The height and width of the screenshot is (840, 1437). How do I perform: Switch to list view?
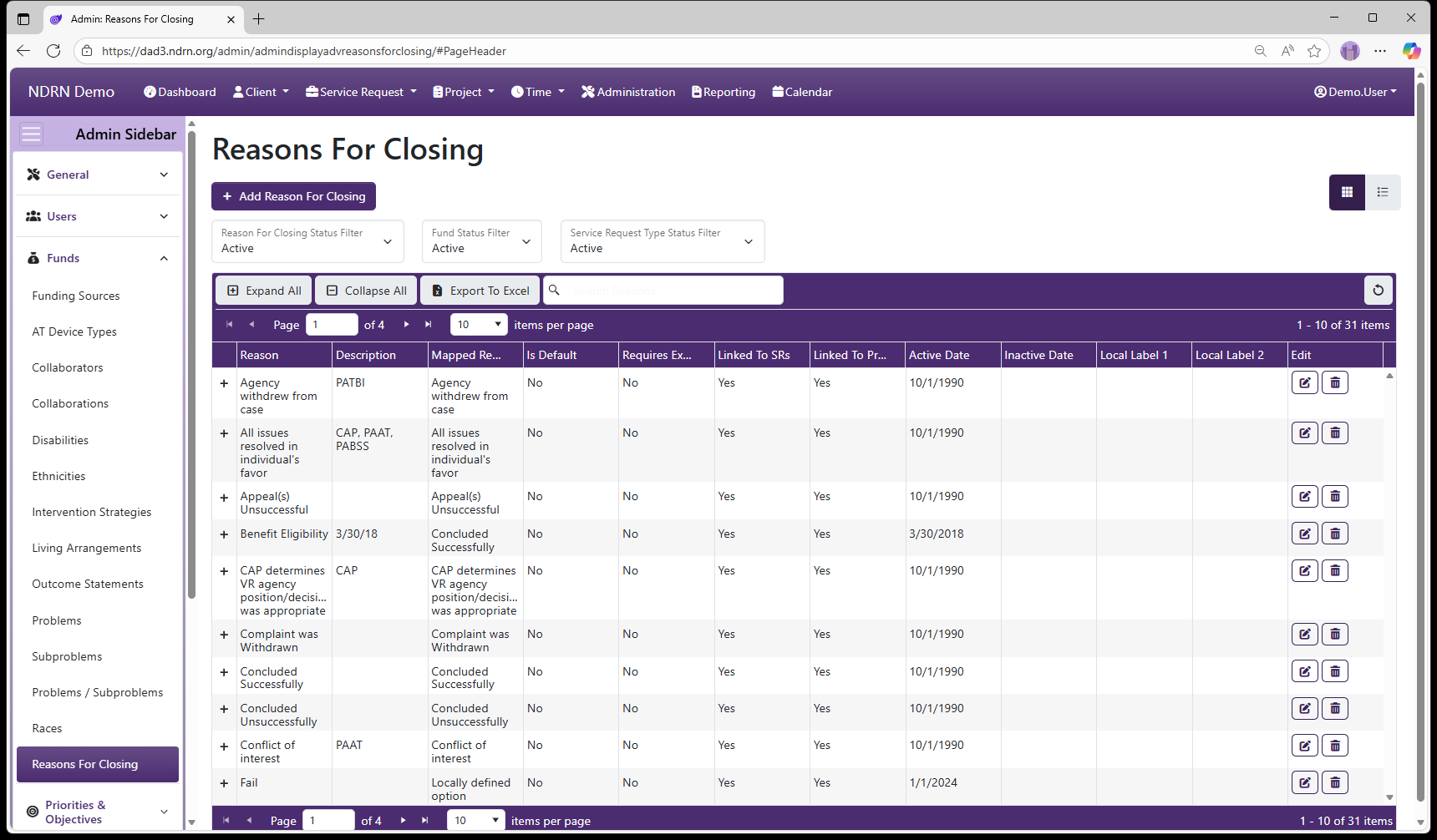(1383, 192)
